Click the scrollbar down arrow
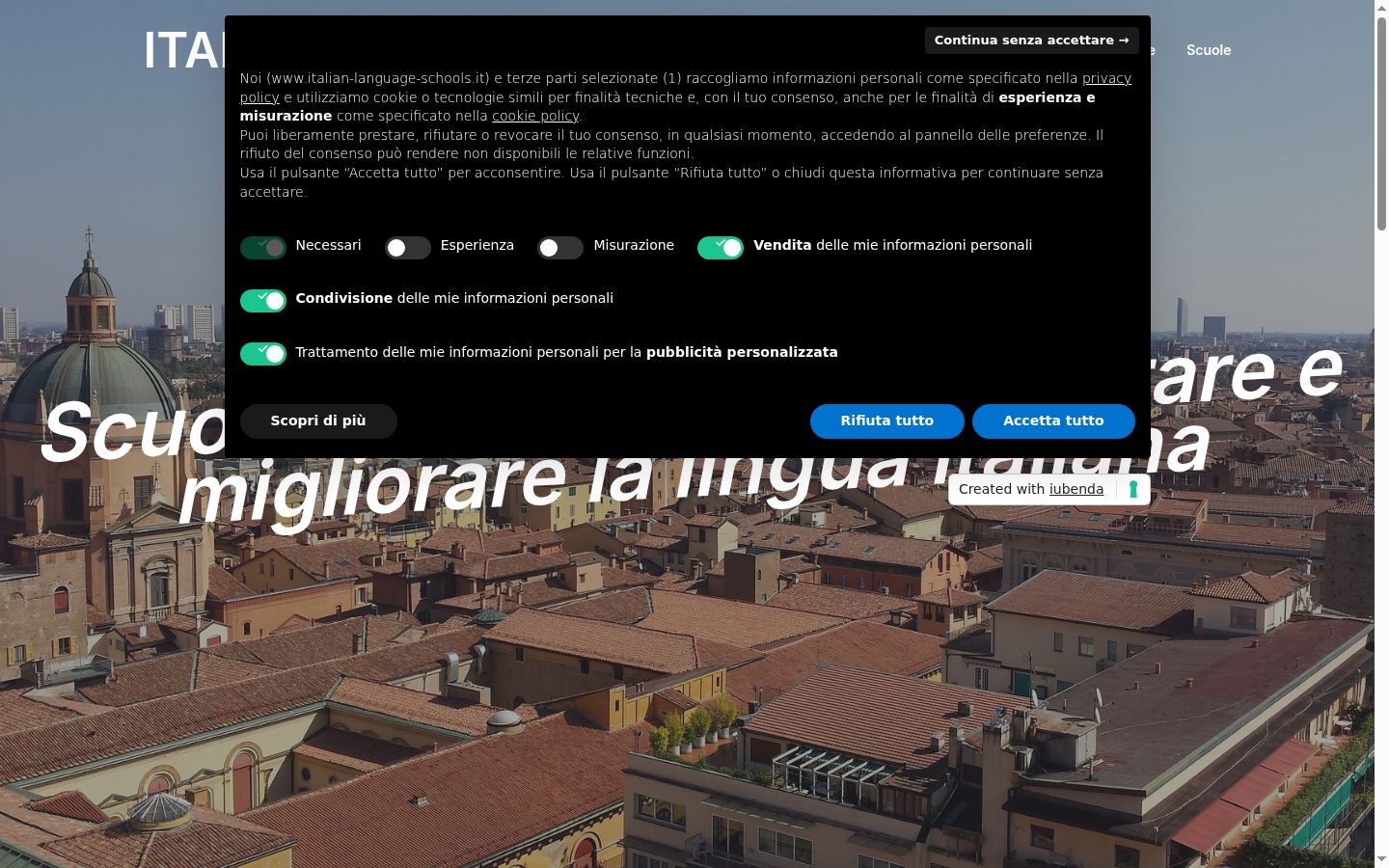The image size is (1389, 868). [1381, 859]
